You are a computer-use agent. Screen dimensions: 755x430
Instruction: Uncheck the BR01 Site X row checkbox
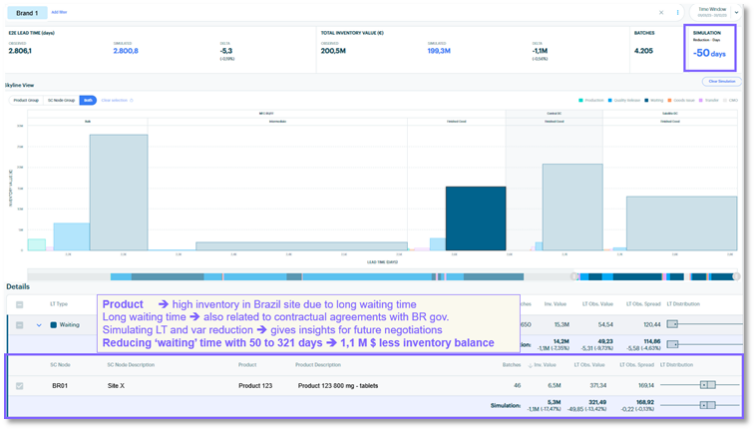[19, 386]
